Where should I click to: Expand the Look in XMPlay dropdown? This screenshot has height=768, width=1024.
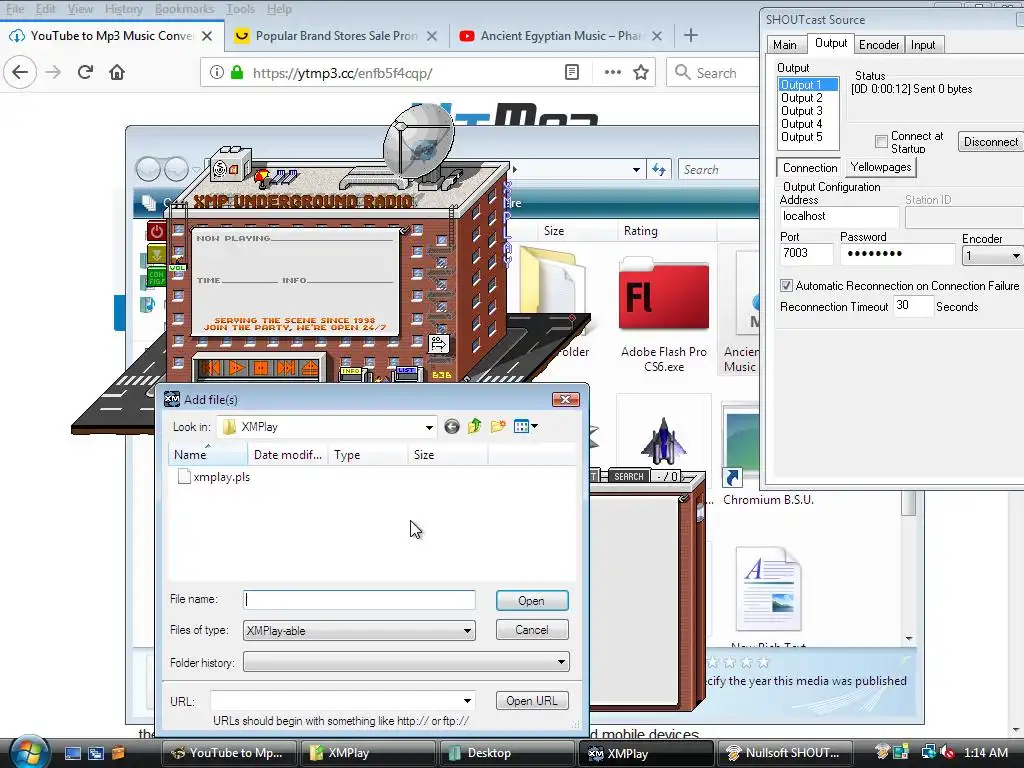[428, 427]
